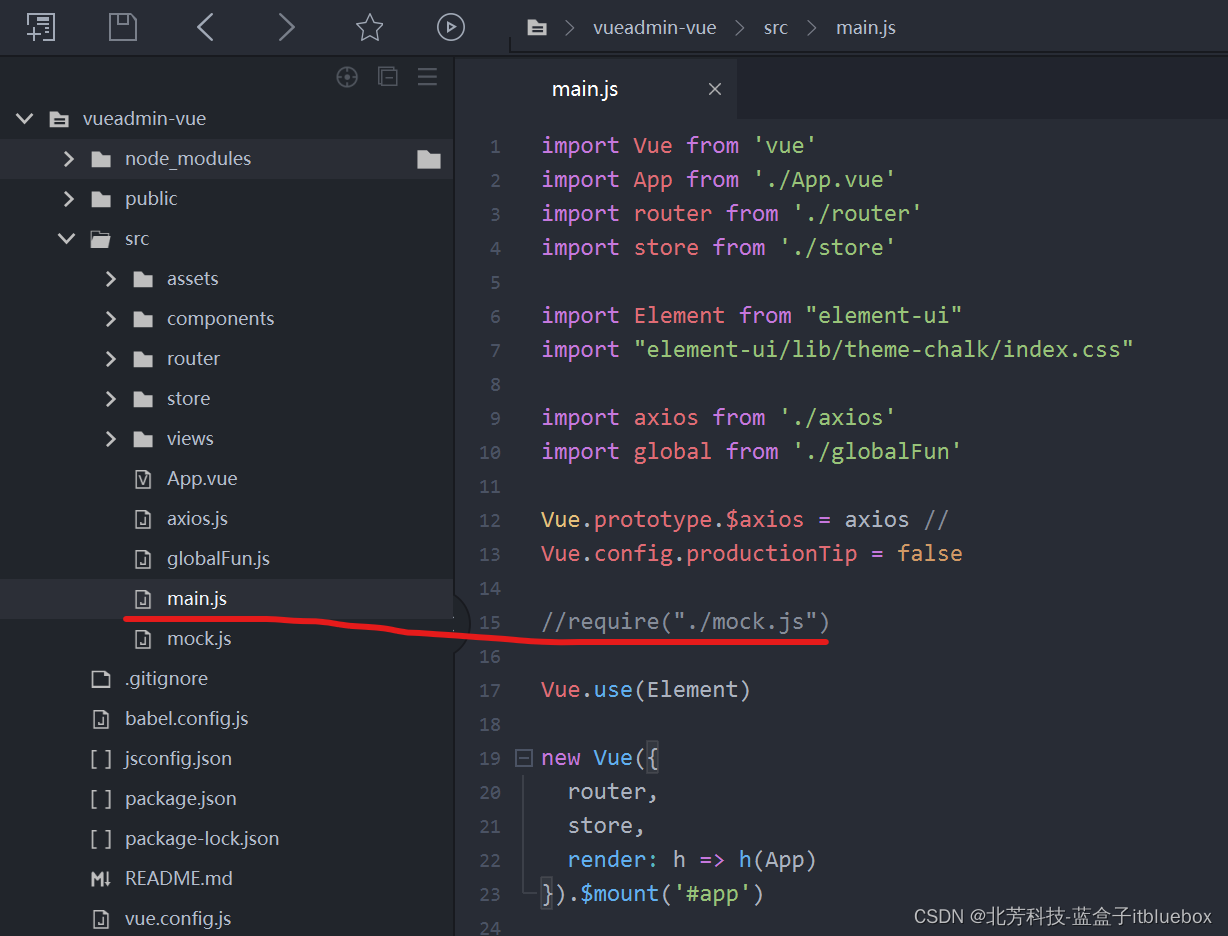Click the './globalFun' import string
Viewport: 1228px width, 936px height.
coord(877,452)
